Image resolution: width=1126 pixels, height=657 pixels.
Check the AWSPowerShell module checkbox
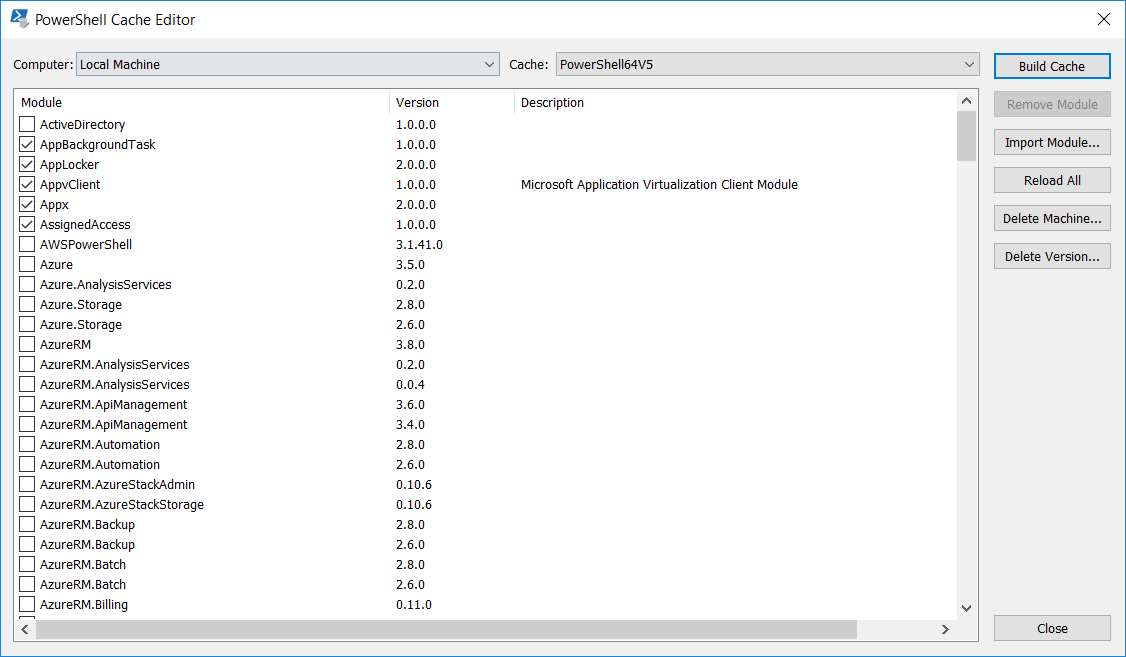(x=27, y=244)
